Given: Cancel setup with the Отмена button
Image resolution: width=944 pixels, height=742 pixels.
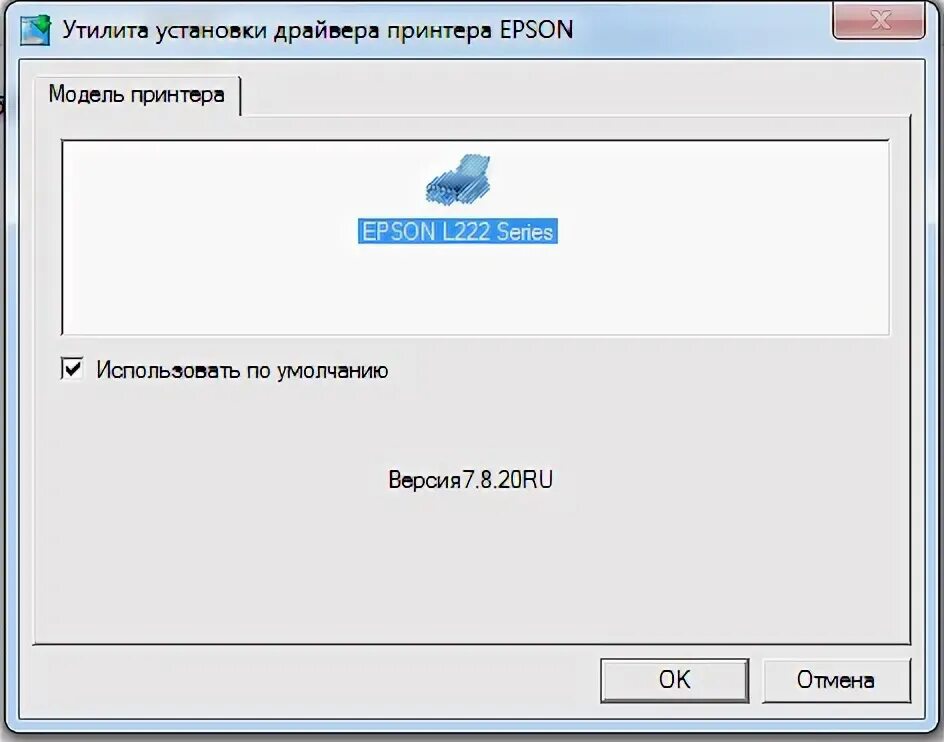Looking at the screenshot, I should pyautogui.click(x=836, y=680).
